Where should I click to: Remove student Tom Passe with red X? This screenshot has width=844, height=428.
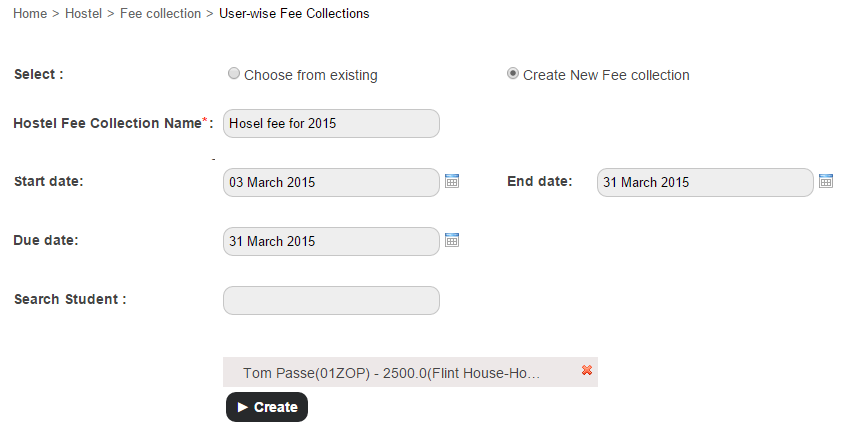tap(587, 371)
